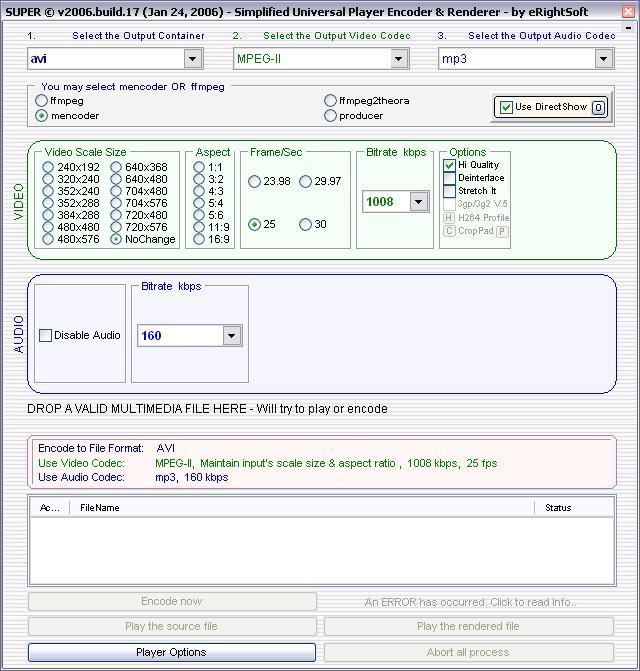
Task: Choose 480x576 video scale size
Action: [x=48, y=239]
